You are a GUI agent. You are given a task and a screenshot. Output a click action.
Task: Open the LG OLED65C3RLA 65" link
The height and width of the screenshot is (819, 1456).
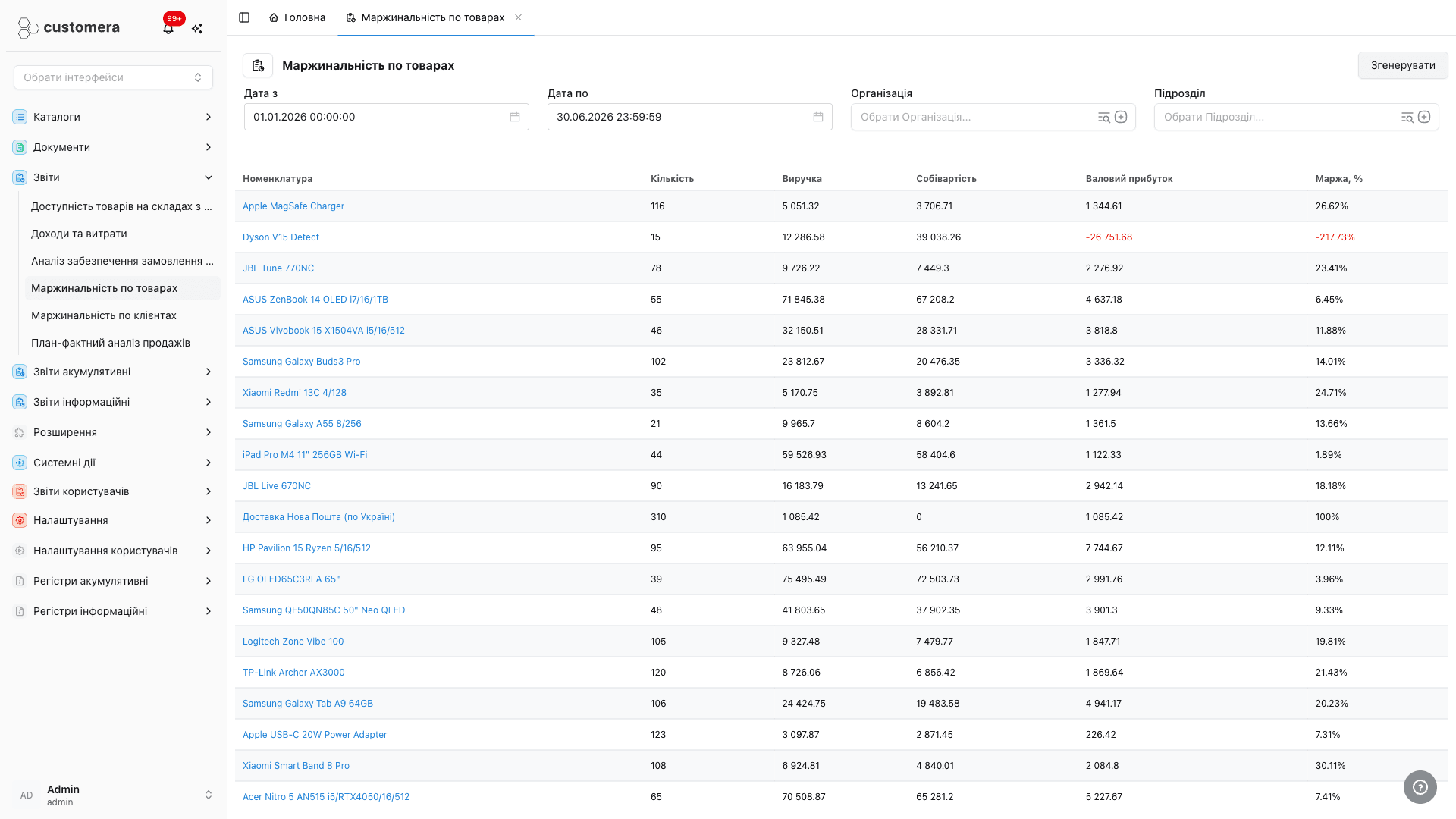[291, 579]
